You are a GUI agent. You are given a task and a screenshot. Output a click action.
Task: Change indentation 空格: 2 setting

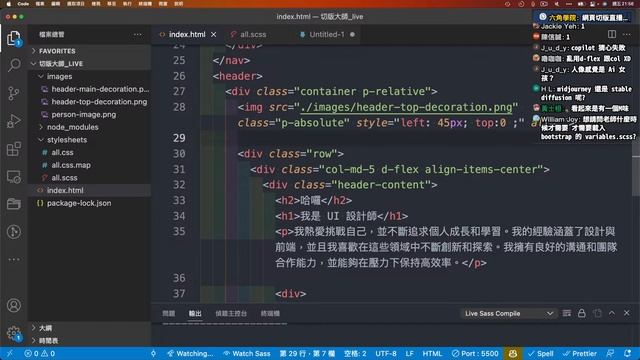355,353
